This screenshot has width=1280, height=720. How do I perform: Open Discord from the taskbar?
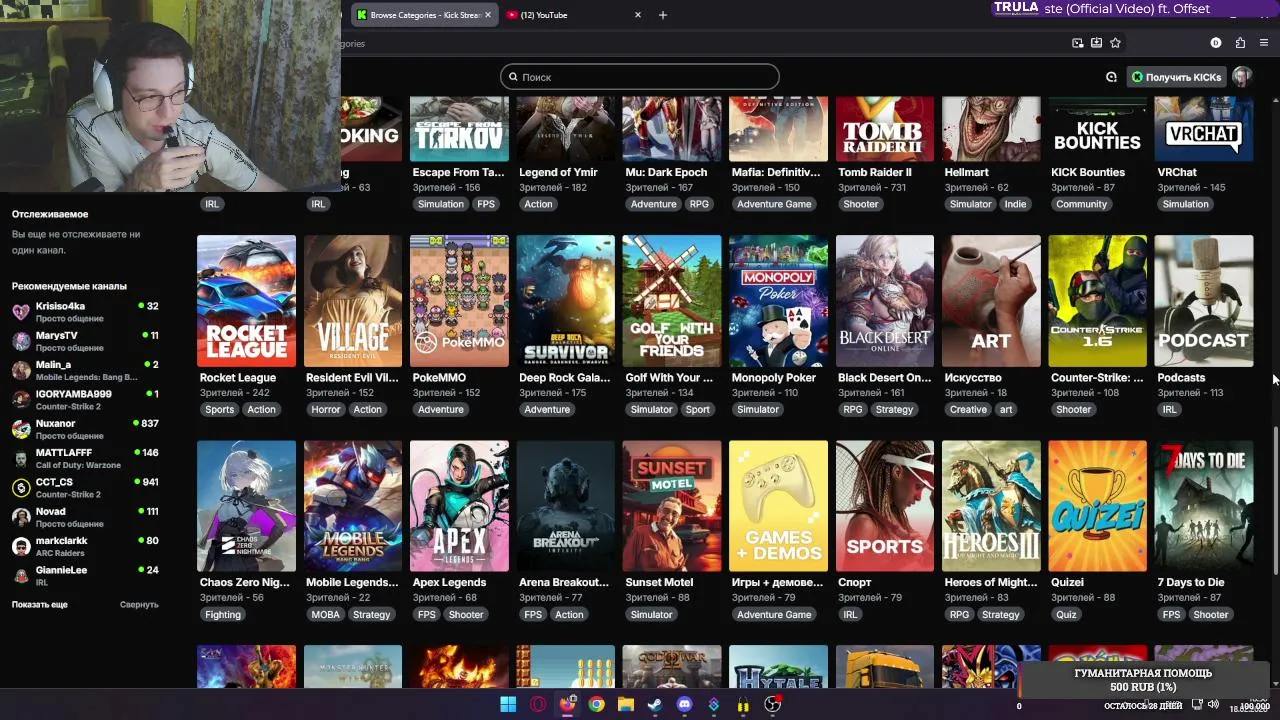tap(684, 705)
